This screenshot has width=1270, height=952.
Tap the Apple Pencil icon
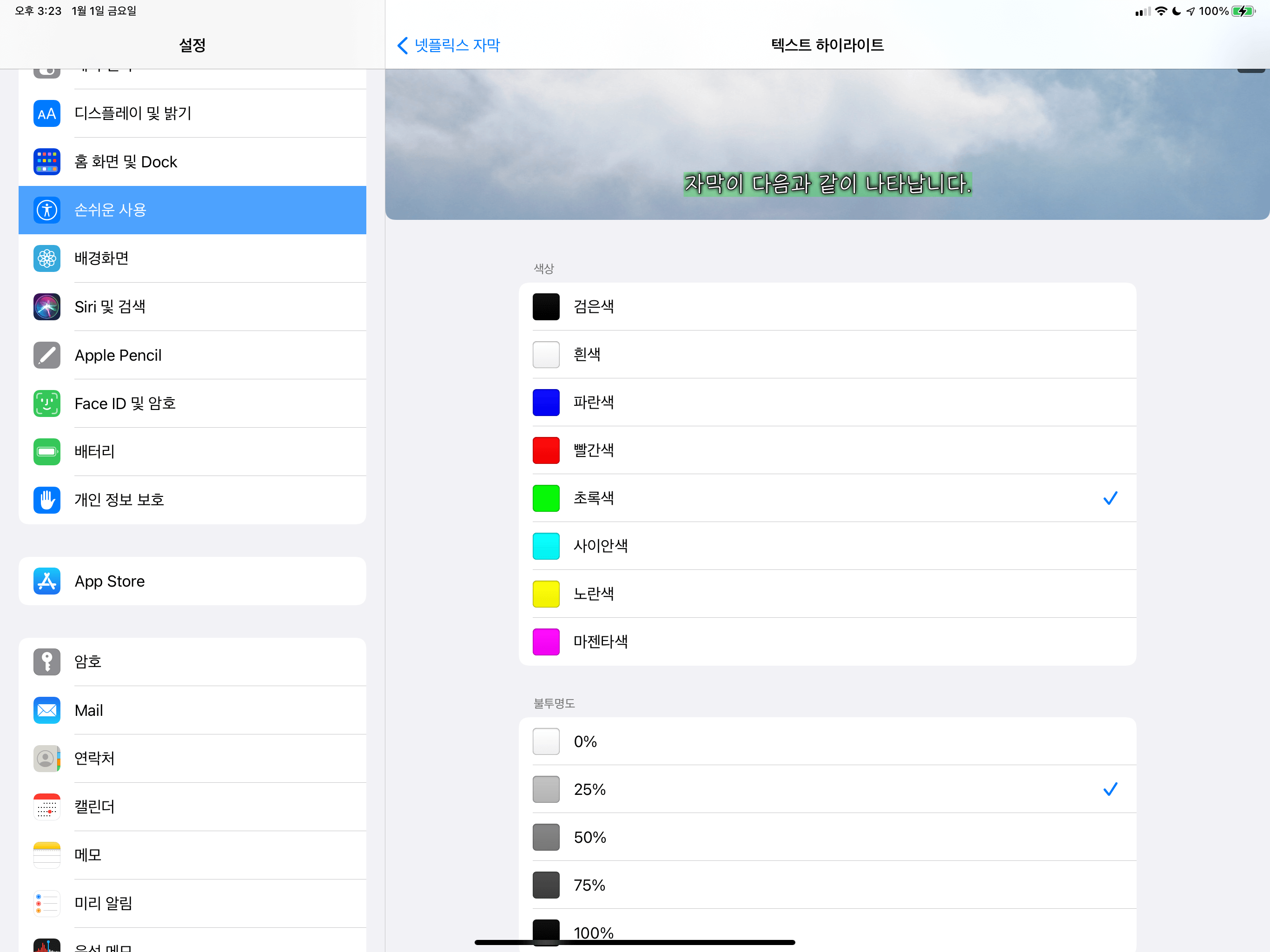(x=46, y=355)
